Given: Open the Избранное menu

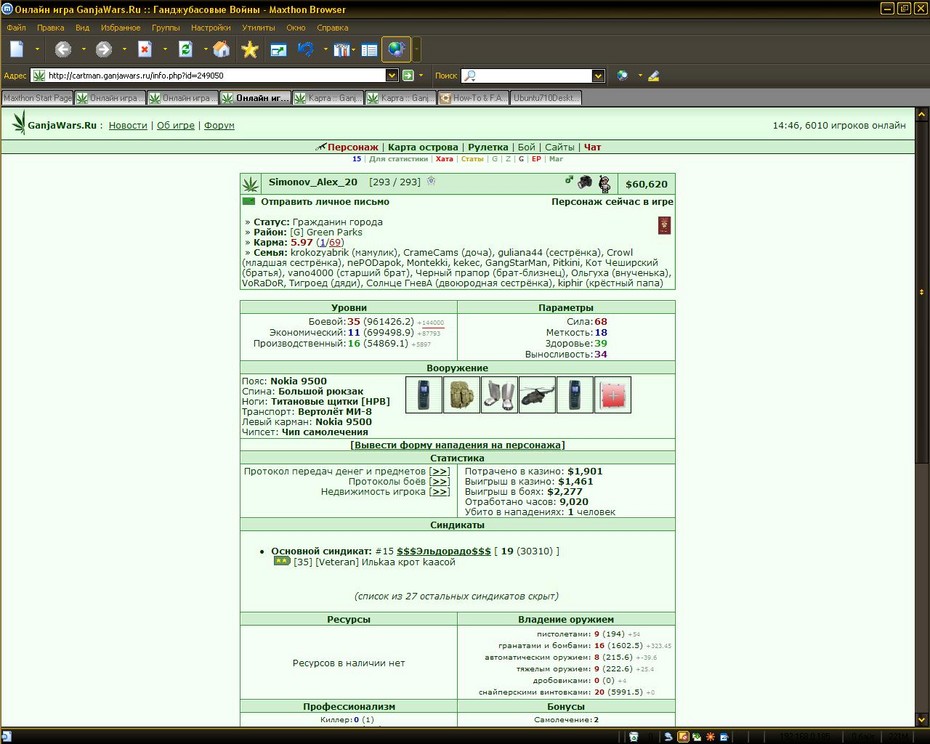Looking at the screenshot, I should [120, 27].
